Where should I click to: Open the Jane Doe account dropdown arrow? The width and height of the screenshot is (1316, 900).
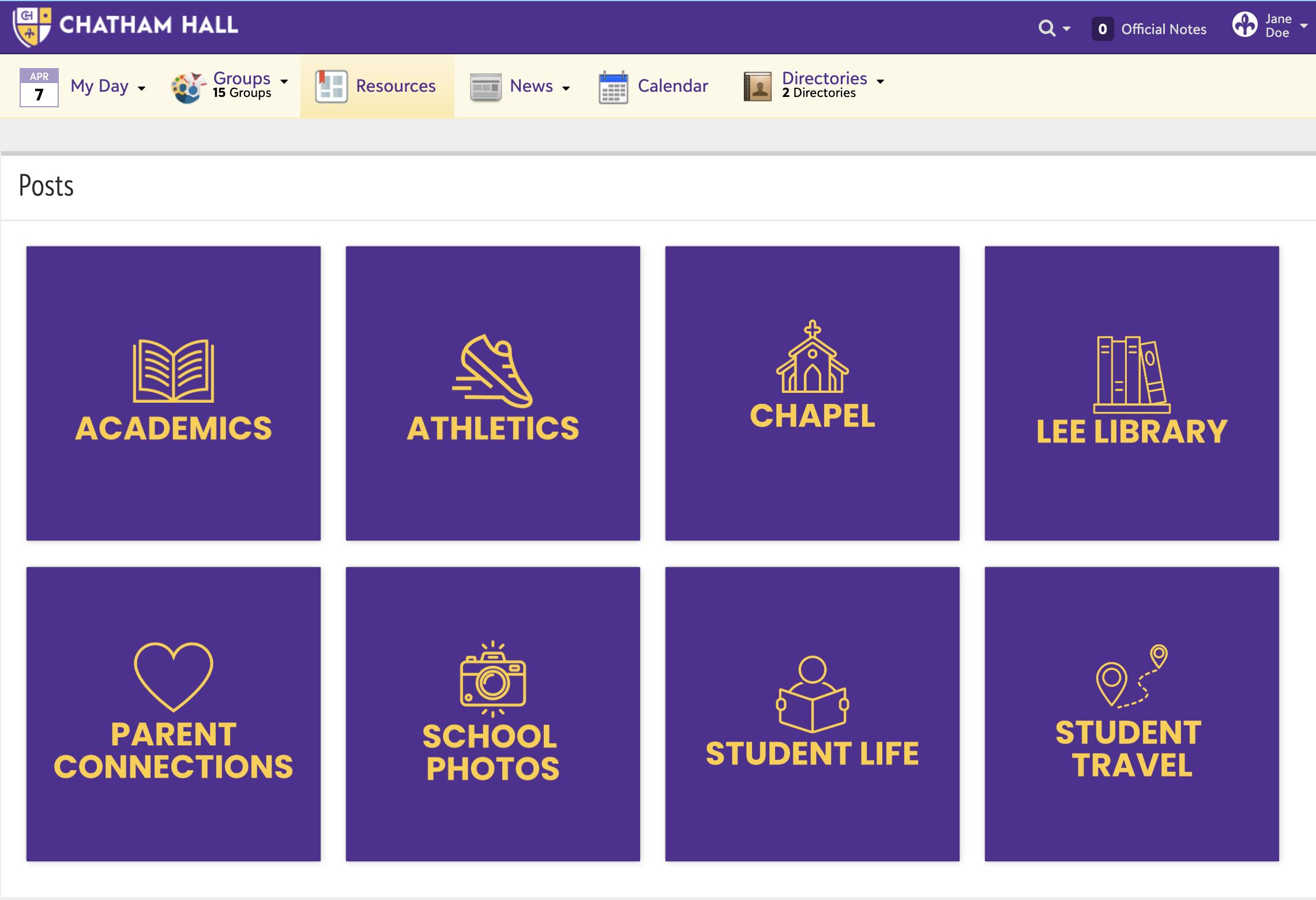(x=1304, y=25)
